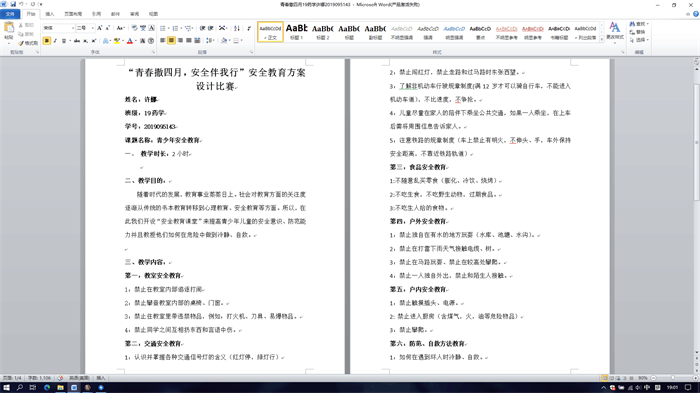Image resolution: width=700 pixels, height=393 pixels.
Task: Open File Explorer from the taskbar
Action: [x=60, y=388]
